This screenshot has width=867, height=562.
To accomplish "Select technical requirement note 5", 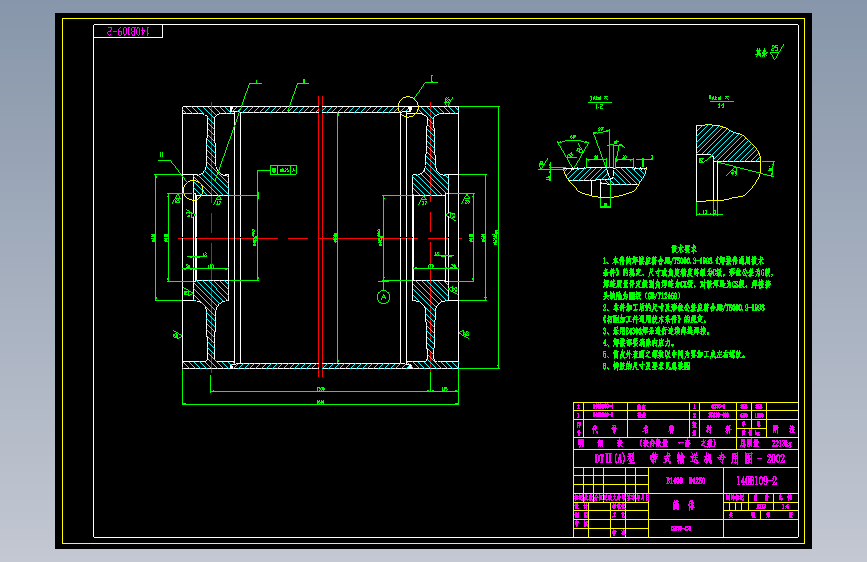I will [x=675, y=355].
